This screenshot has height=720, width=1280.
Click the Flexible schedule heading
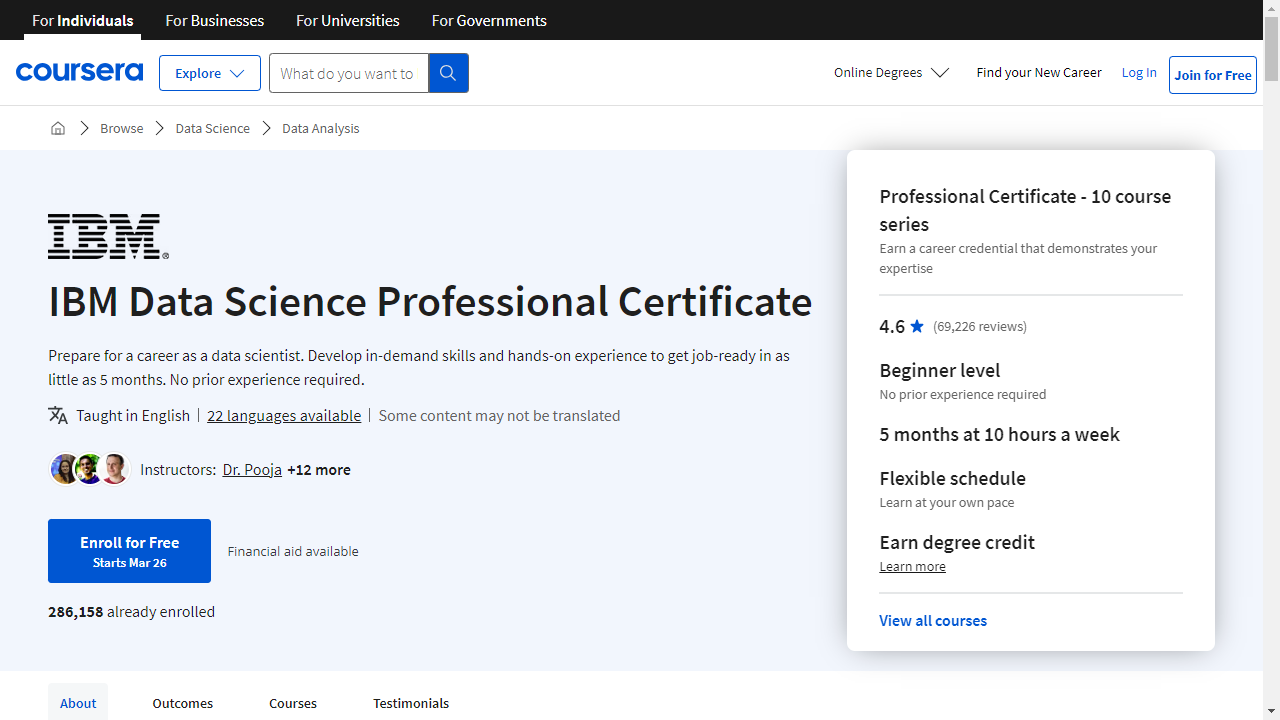coord(952,478)
